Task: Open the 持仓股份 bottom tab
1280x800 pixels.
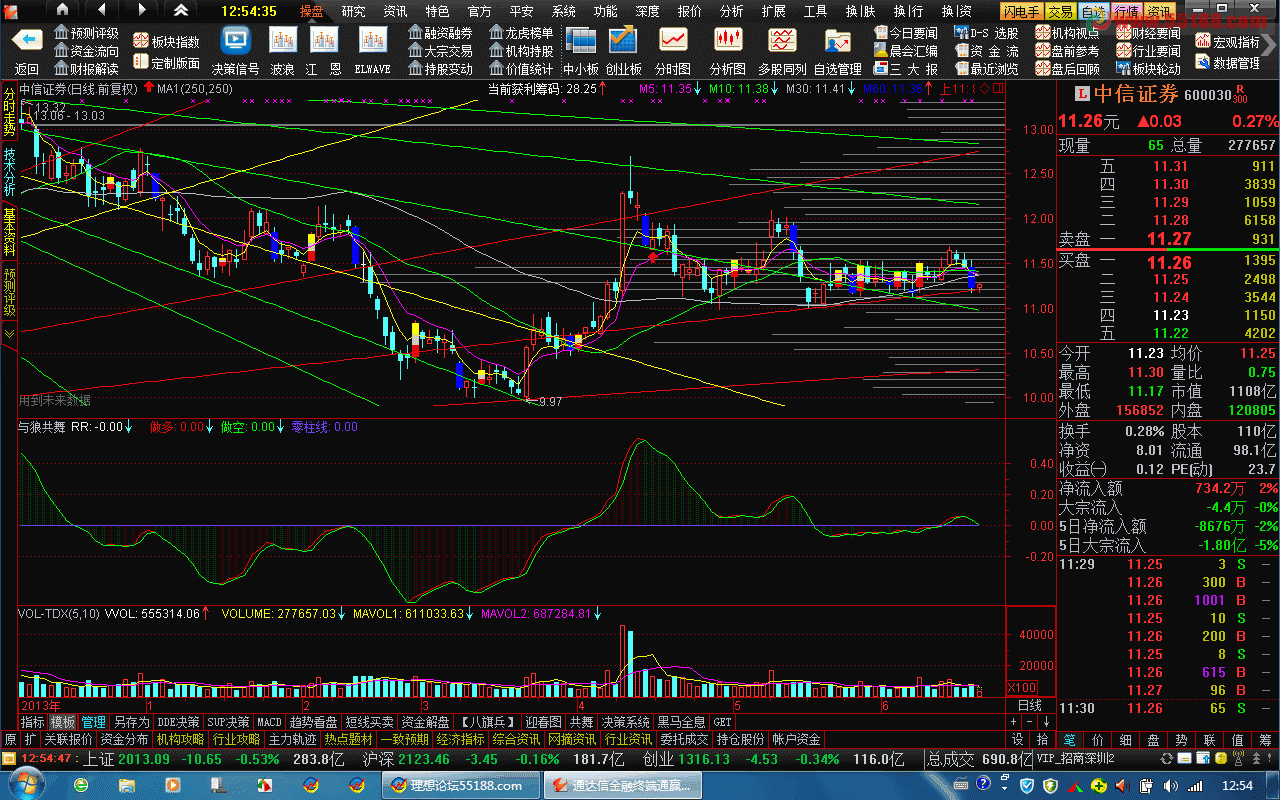Action: pyautogui.click(x=740, y=739)
